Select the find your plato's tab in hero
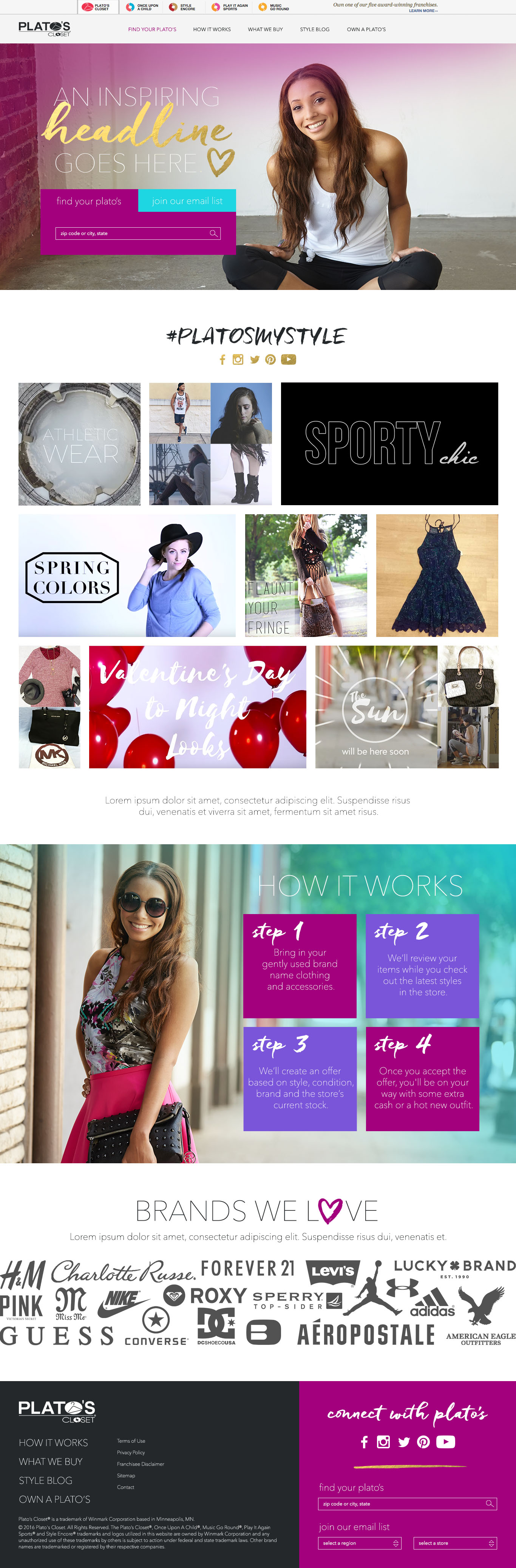The image size is (516, 1568). (89, 201)
